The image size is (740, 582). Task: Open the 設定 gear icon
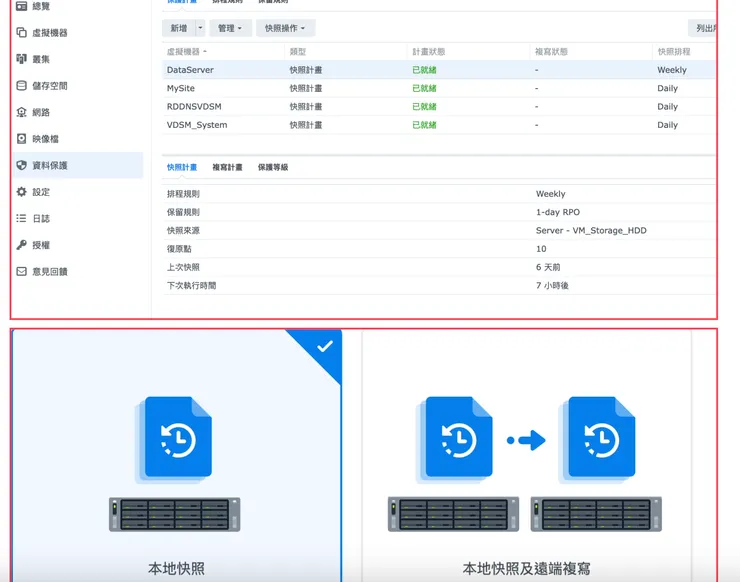click(21, 192)
